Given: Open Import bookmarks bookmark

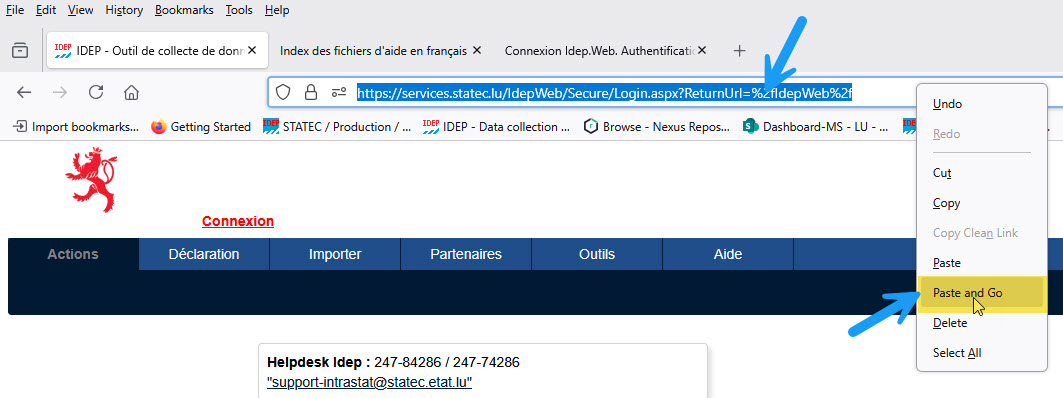Looking at the screenshot, I should click(x=76, y=126).
